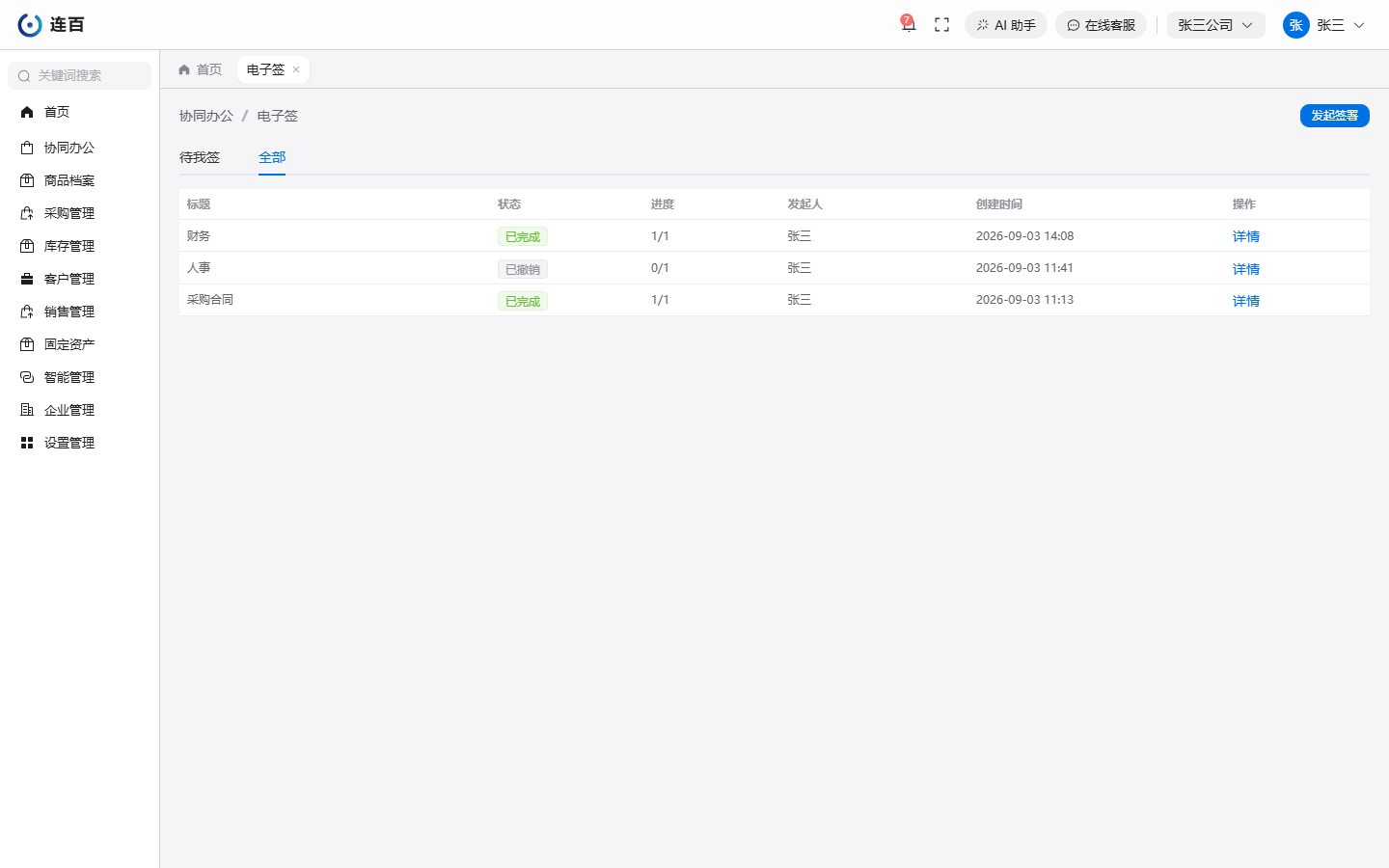
Task: Click the 张 user avatar
Action: pyautogui.click(x=1295, y=25)
